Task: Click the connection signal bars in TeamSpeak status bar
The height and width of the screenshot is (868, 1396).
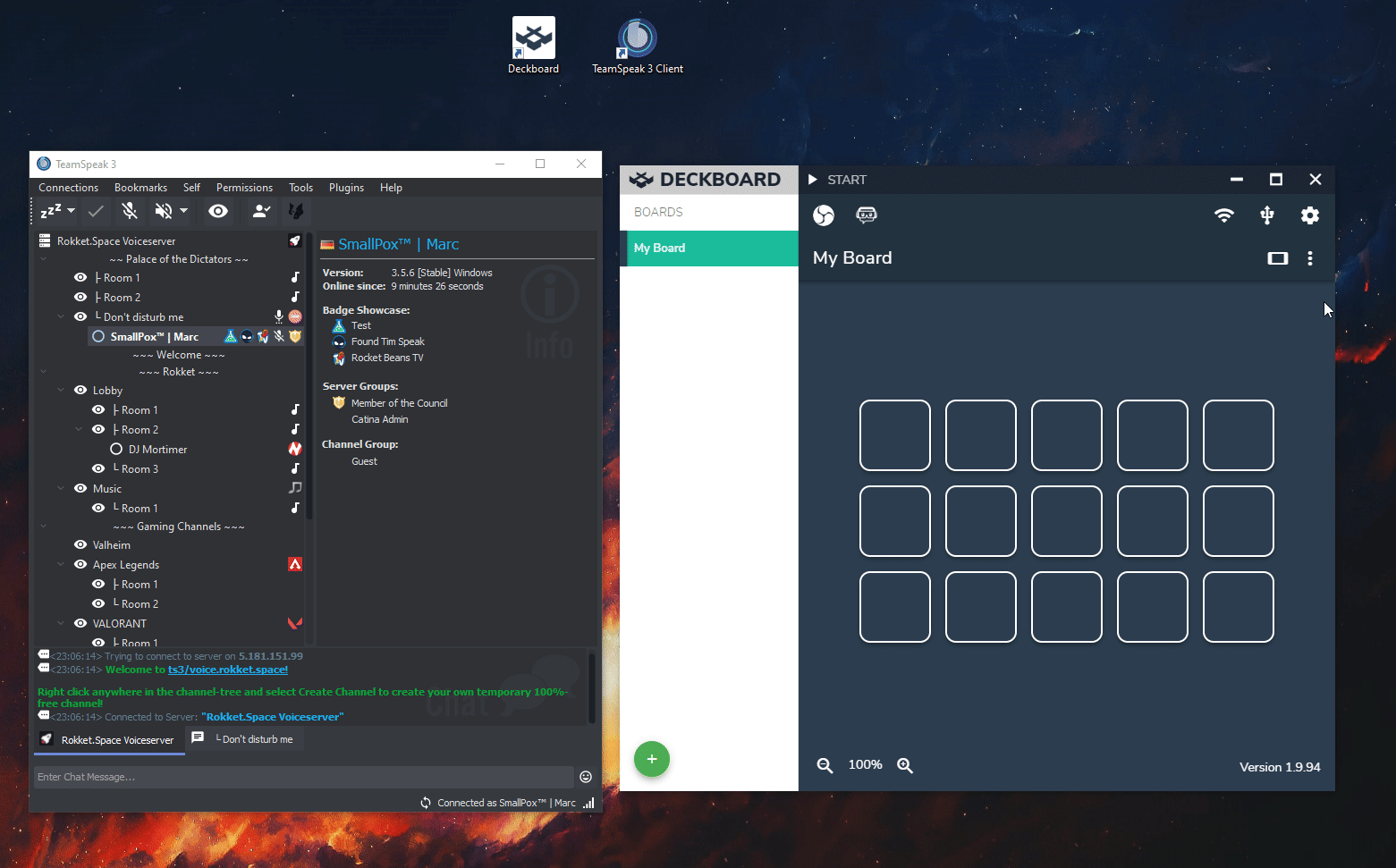Action: click(588, 803)
